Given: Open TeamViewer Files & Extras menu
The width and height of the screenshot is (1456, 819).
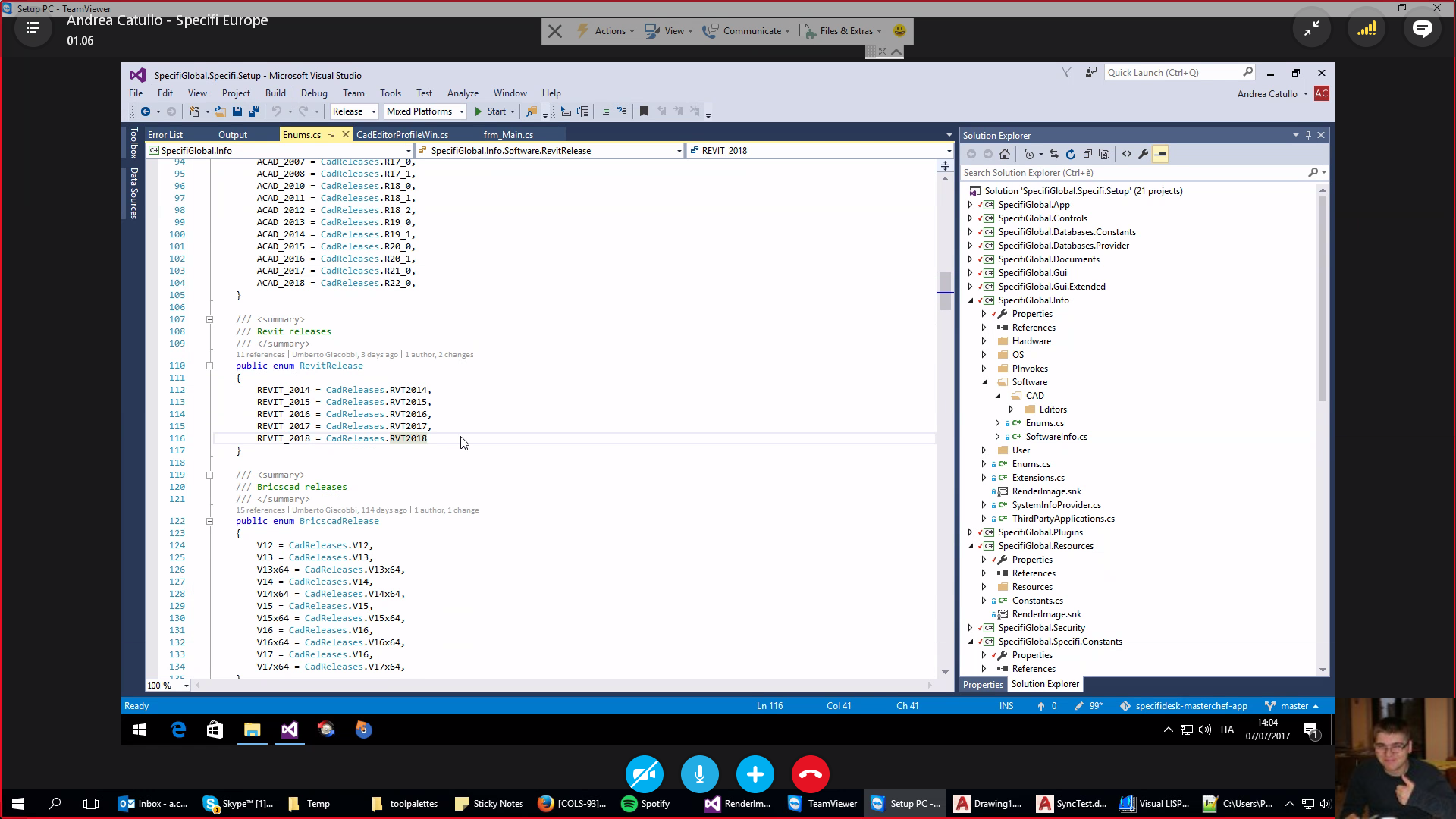Looking at the screenshot, I should [x=840, y=31].
